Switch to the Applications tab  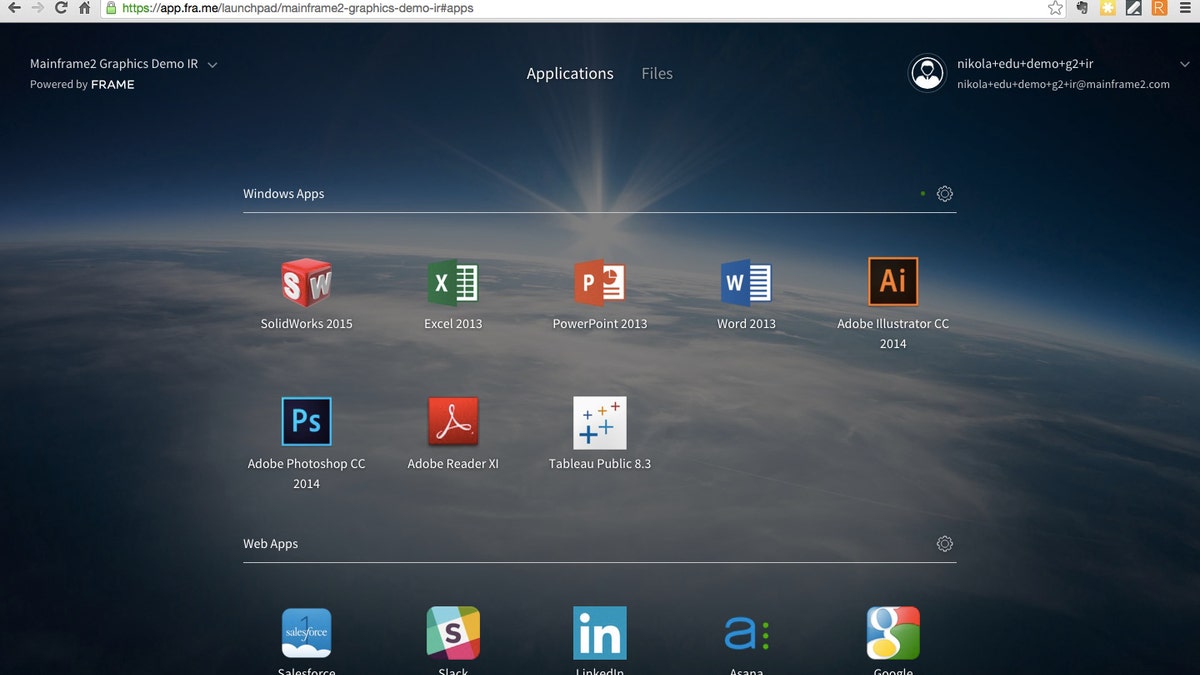[570, 74]
